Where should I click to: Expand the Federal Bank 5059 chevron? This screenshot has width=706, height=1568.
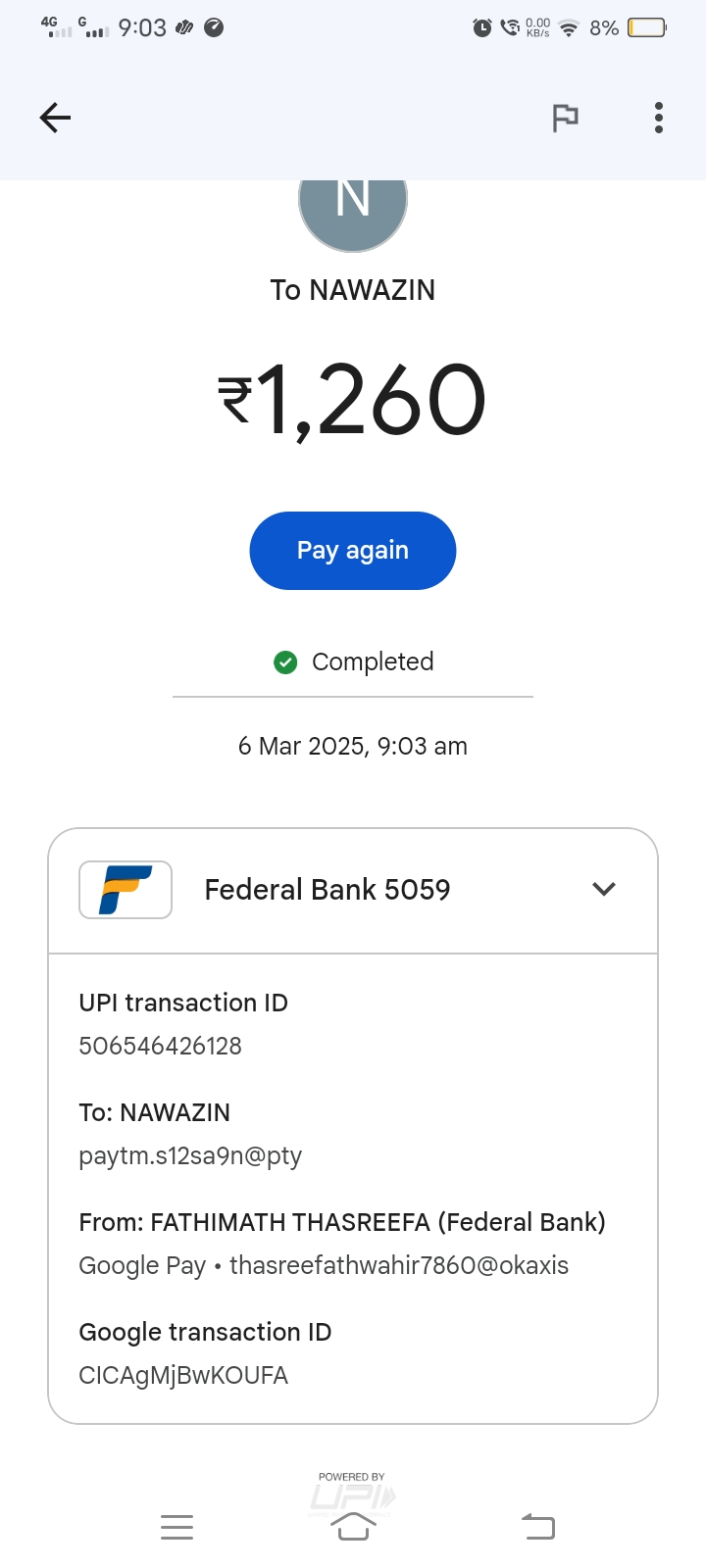[604, 889]
